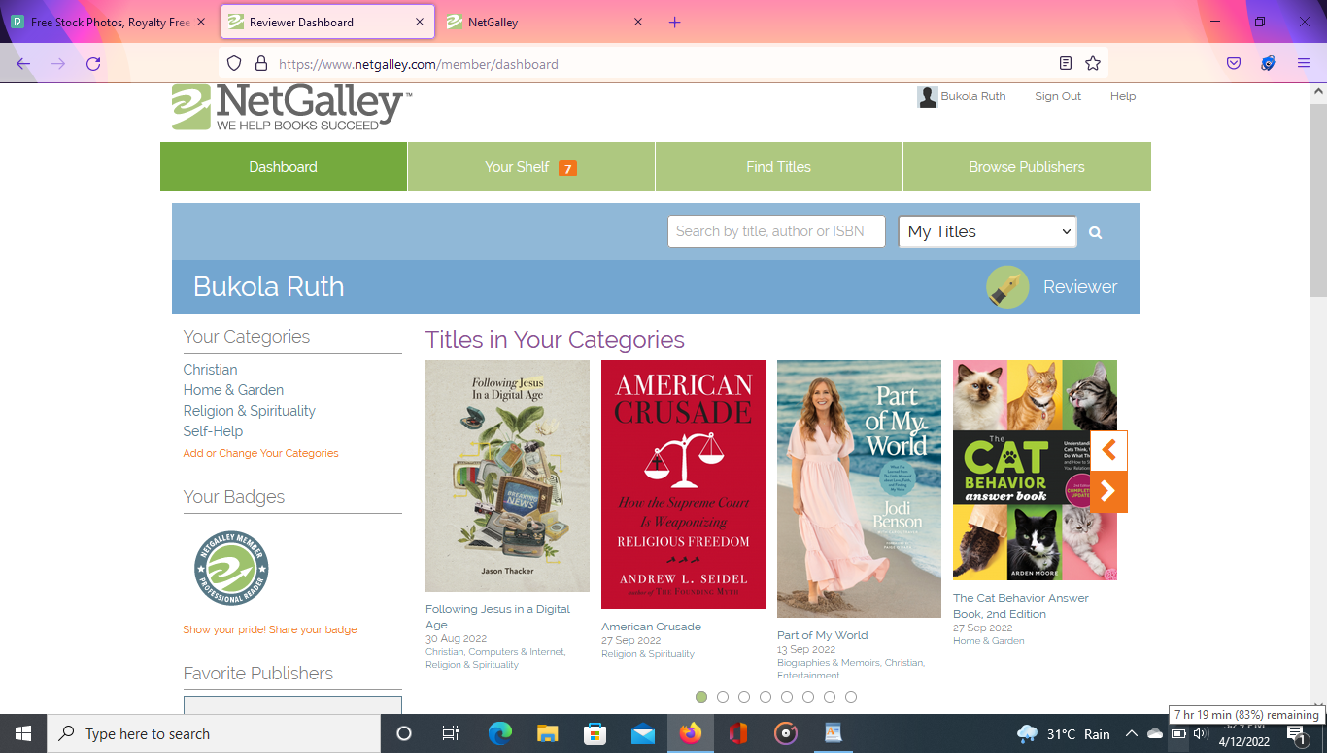Click the Sign Out link

[1058, 97]
